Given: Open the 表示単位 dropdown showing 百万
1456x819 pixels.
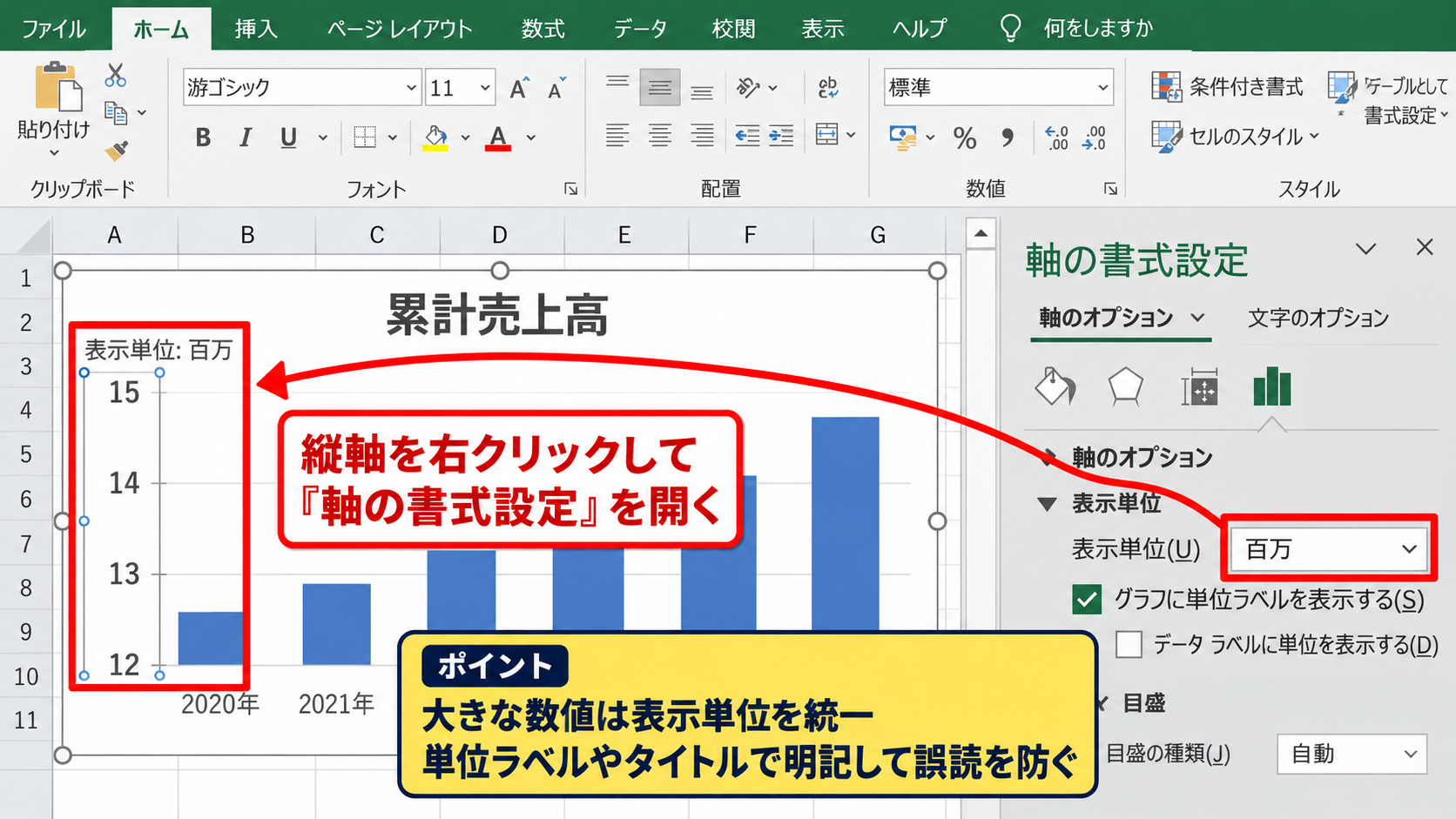Looking at the screenshot, I should coord(1328,548).
